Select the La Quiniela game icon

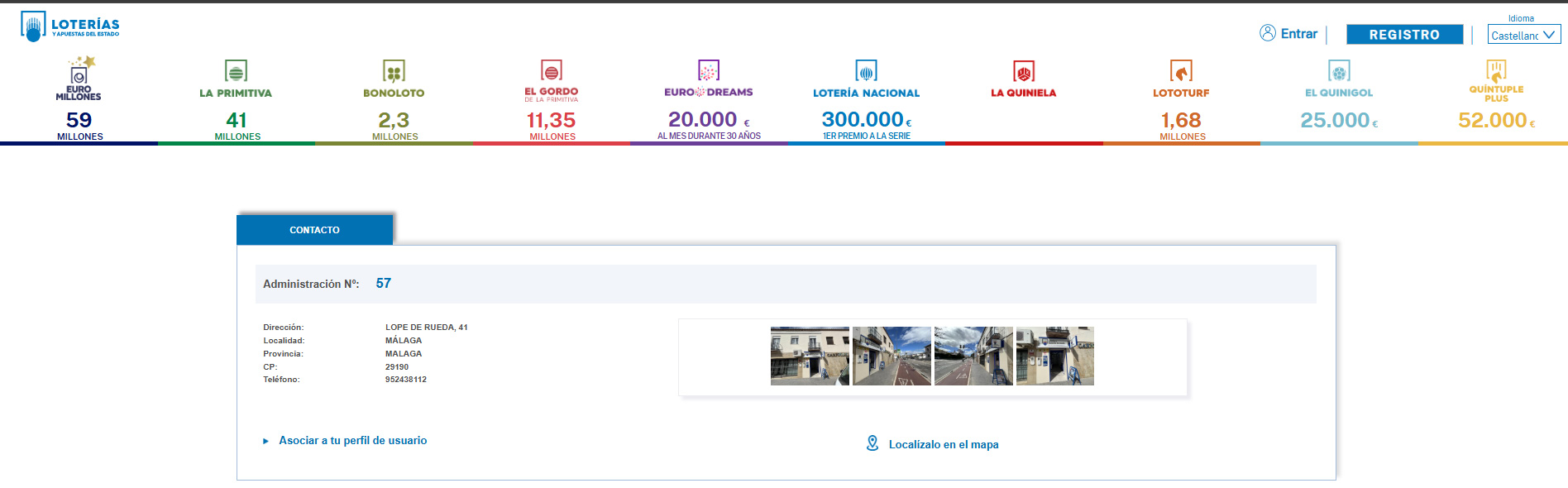coord(1024,71)
